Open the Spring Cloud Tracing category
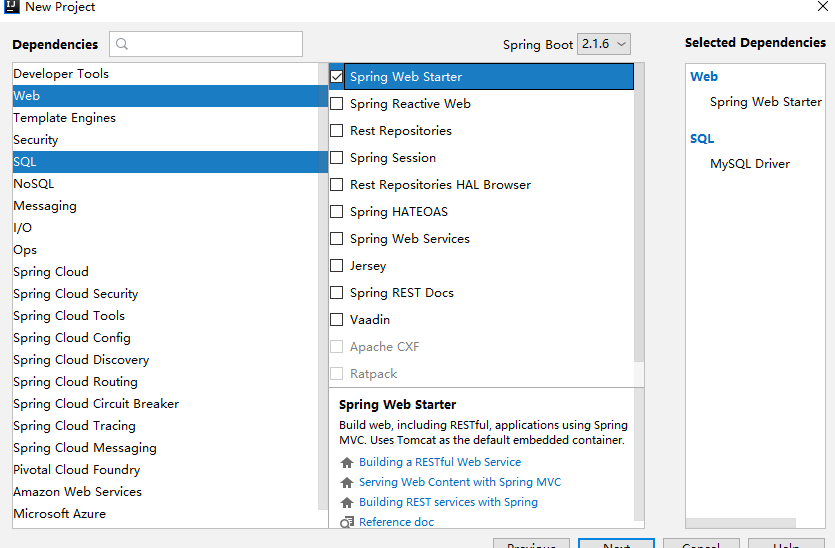Viewport: 835px width, 548px height. pyautogui.click(x=165, y=426)
